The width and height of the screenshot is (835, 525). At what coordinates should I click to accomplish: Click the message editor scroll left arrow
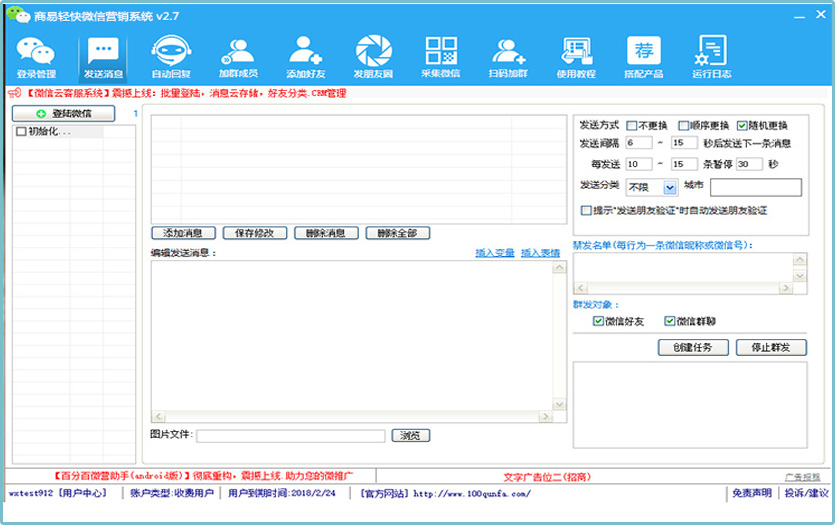(x=158, y=416)
